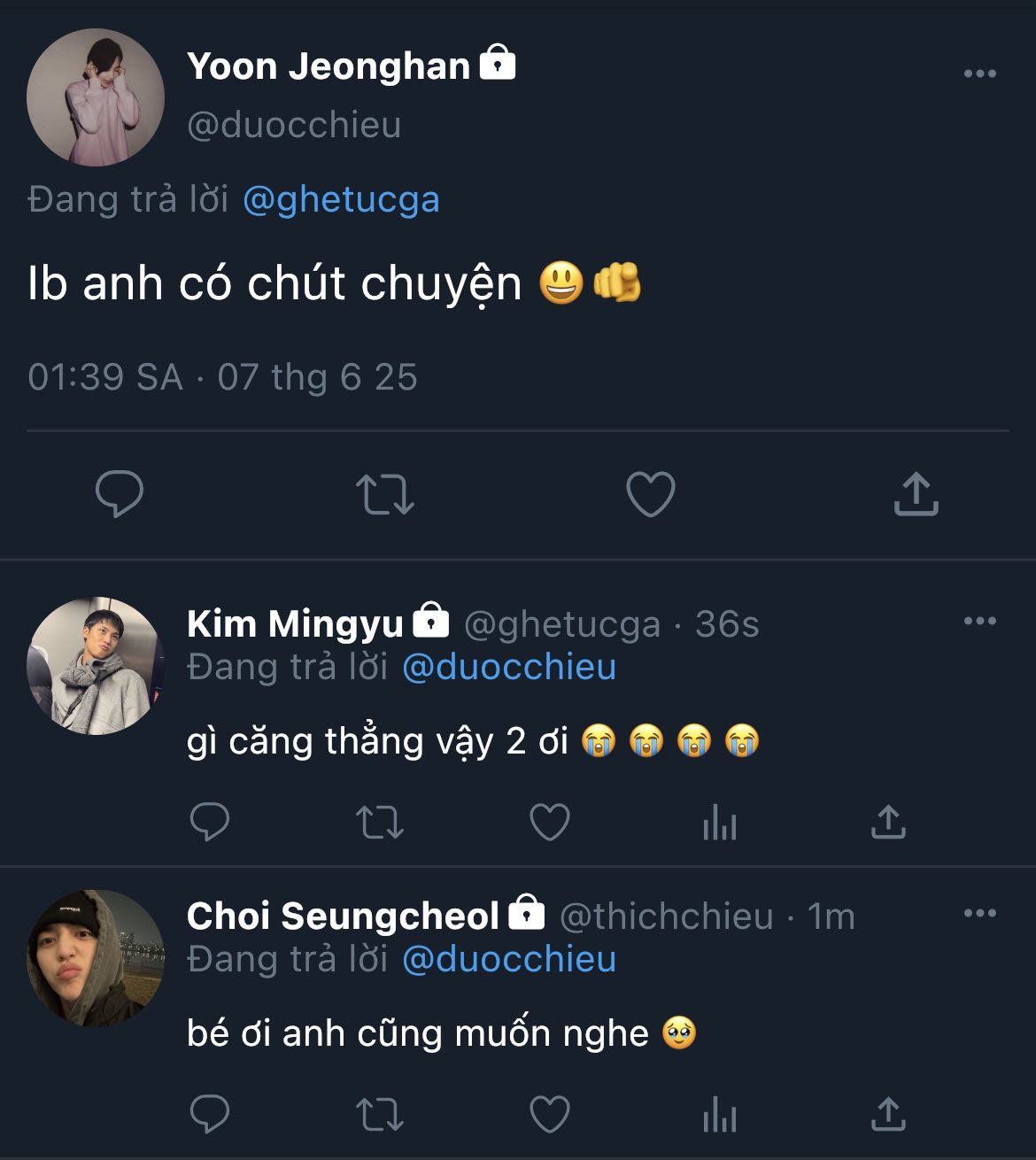This screenshot has height=1160, width=1036.
Task: Click the Choi Seungcheol display name
Action: [343, 916]
